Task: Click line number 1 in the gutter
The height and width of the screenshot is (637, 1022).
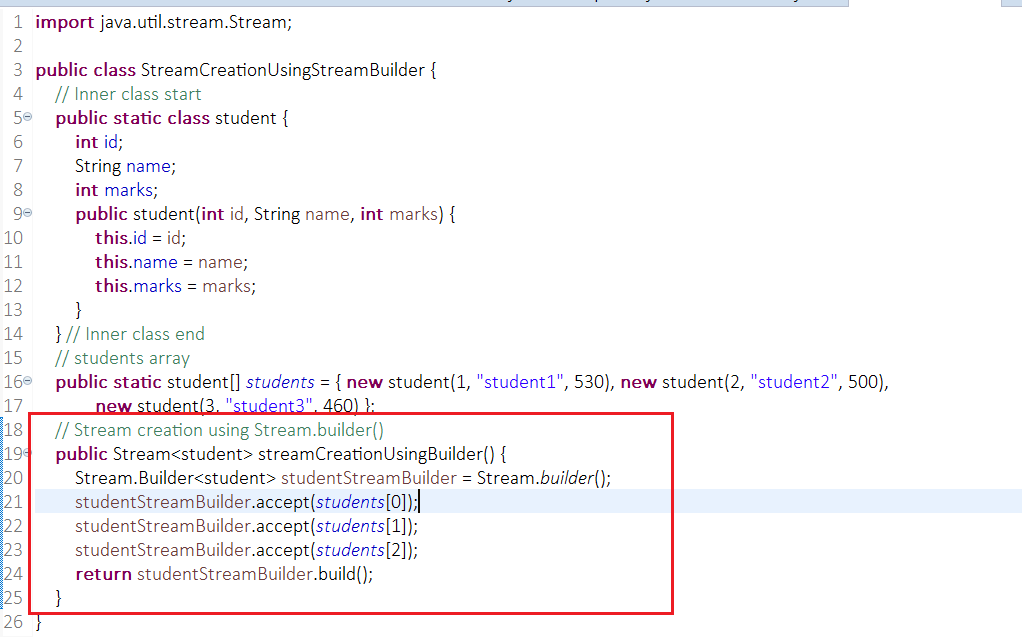Action: (17, 21)
